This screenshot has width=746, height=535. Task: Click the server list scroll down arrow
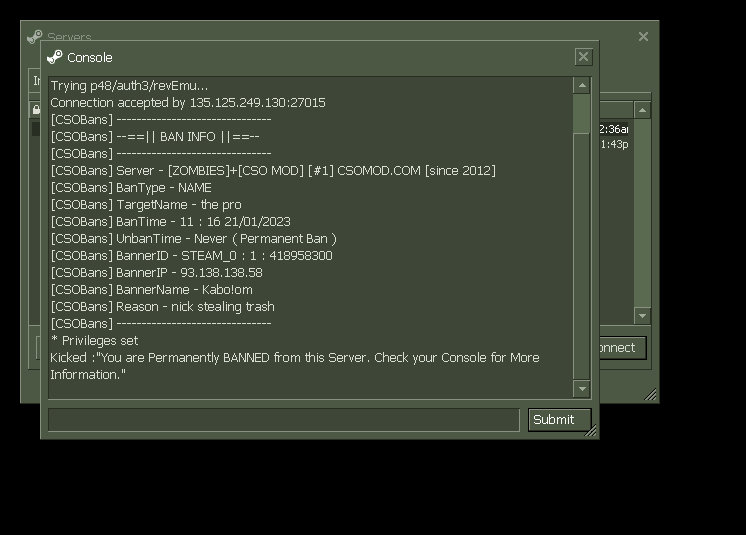click(x=642, y=316)
